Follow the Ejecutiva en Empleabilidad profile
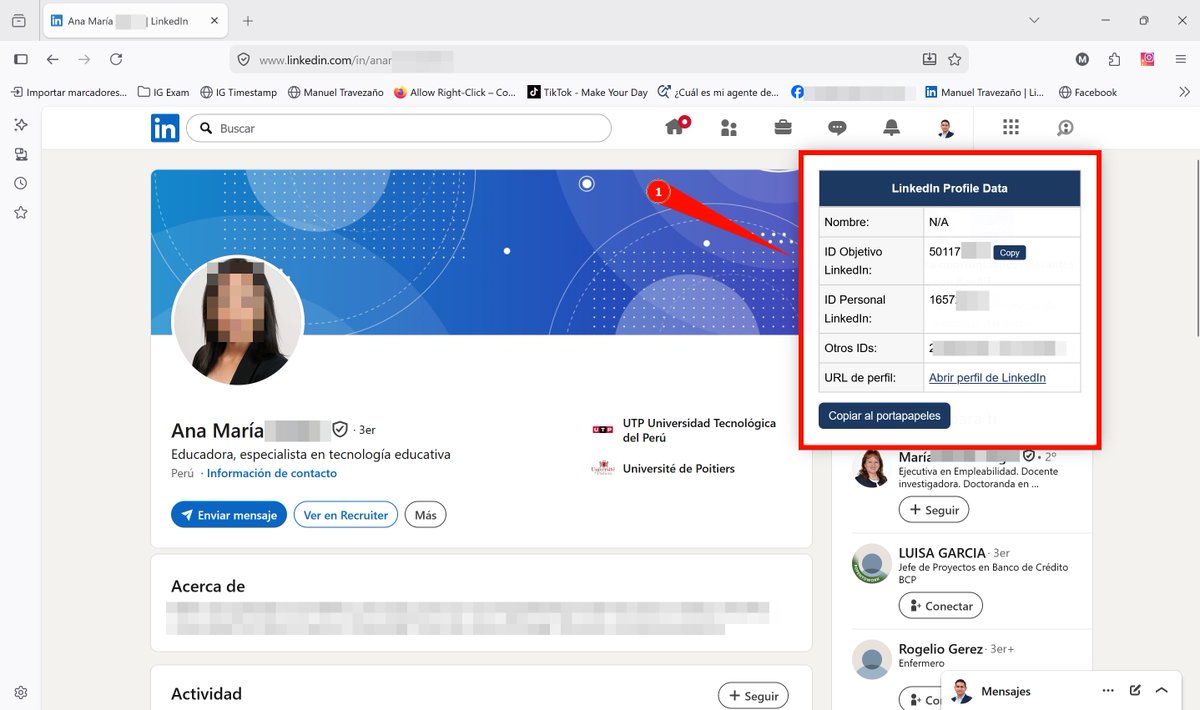Image resolution: width=1200 pixels, height=710 pixels. coord(934,509)
